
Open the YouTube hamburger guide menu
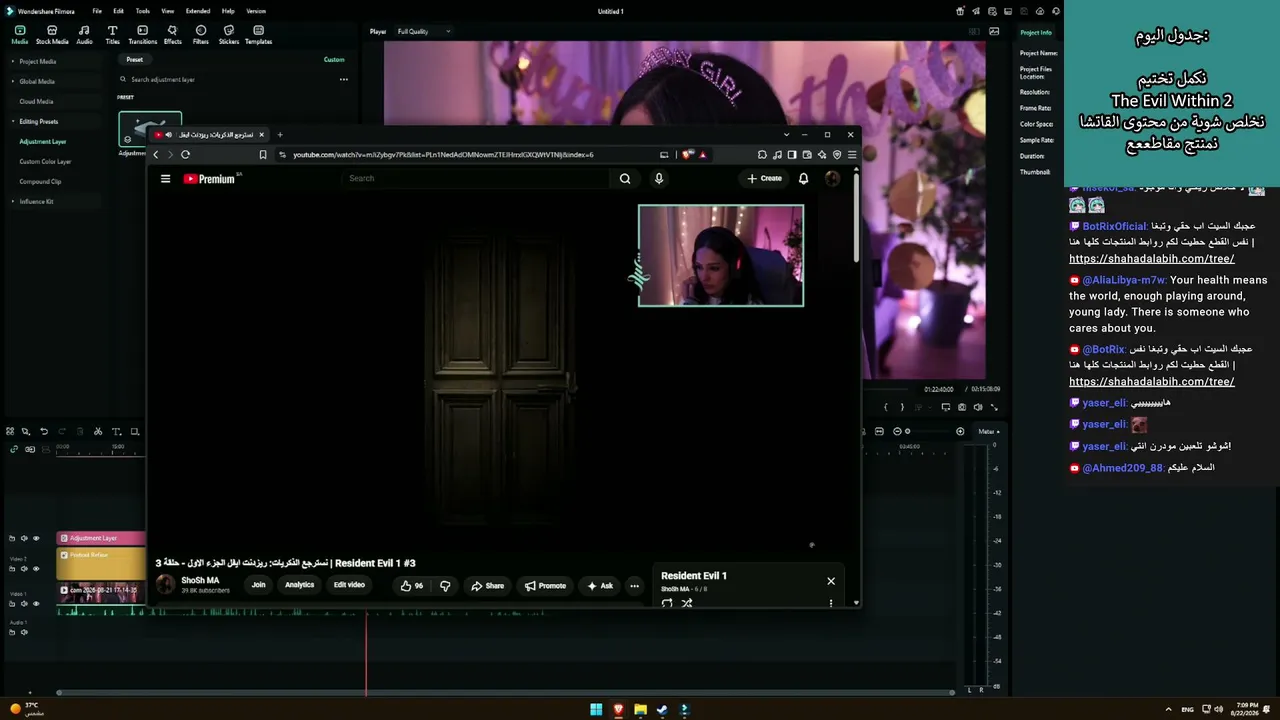pos(165,179)
